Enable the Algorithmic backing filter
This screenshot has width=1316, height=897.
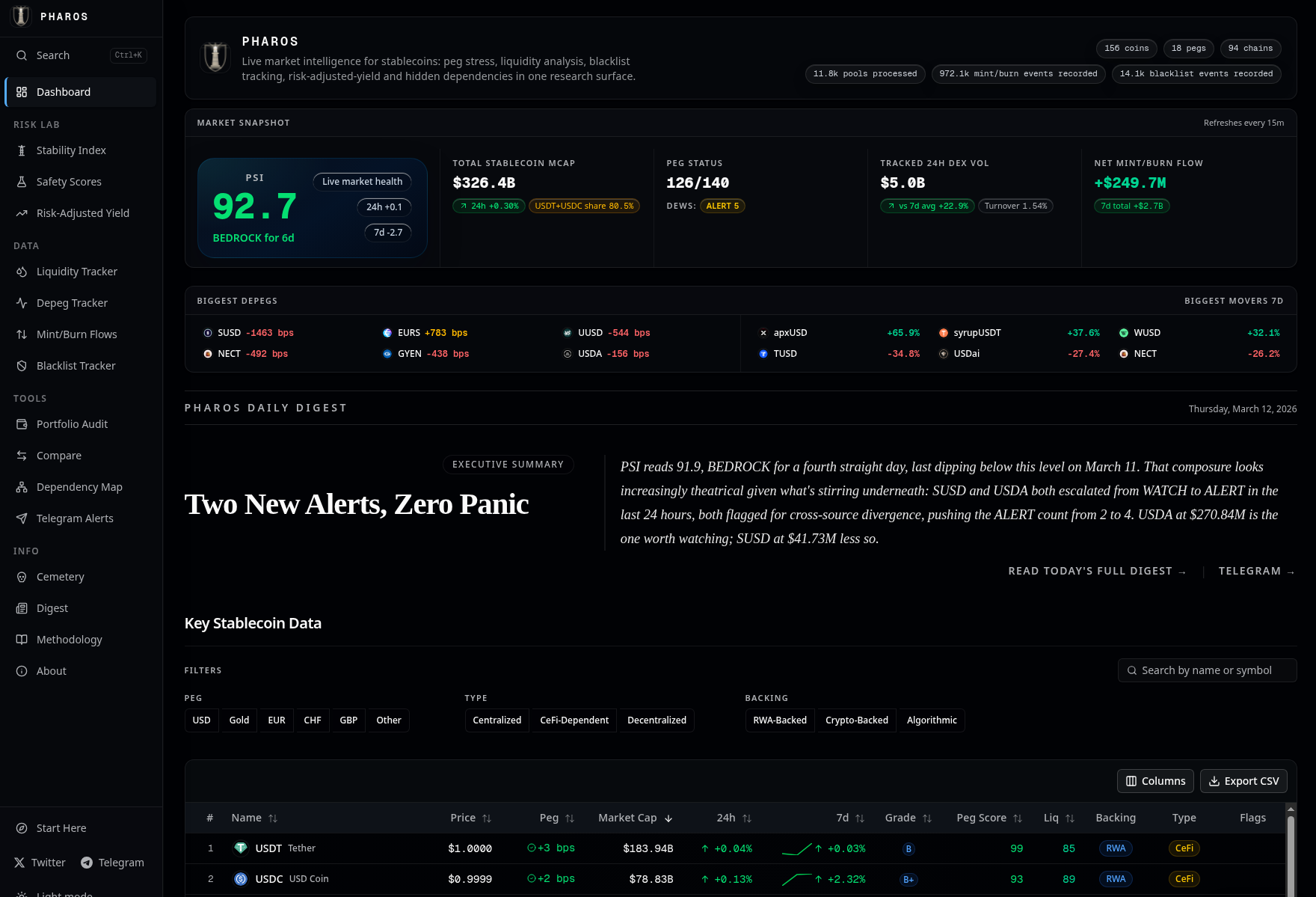[931, 720]
